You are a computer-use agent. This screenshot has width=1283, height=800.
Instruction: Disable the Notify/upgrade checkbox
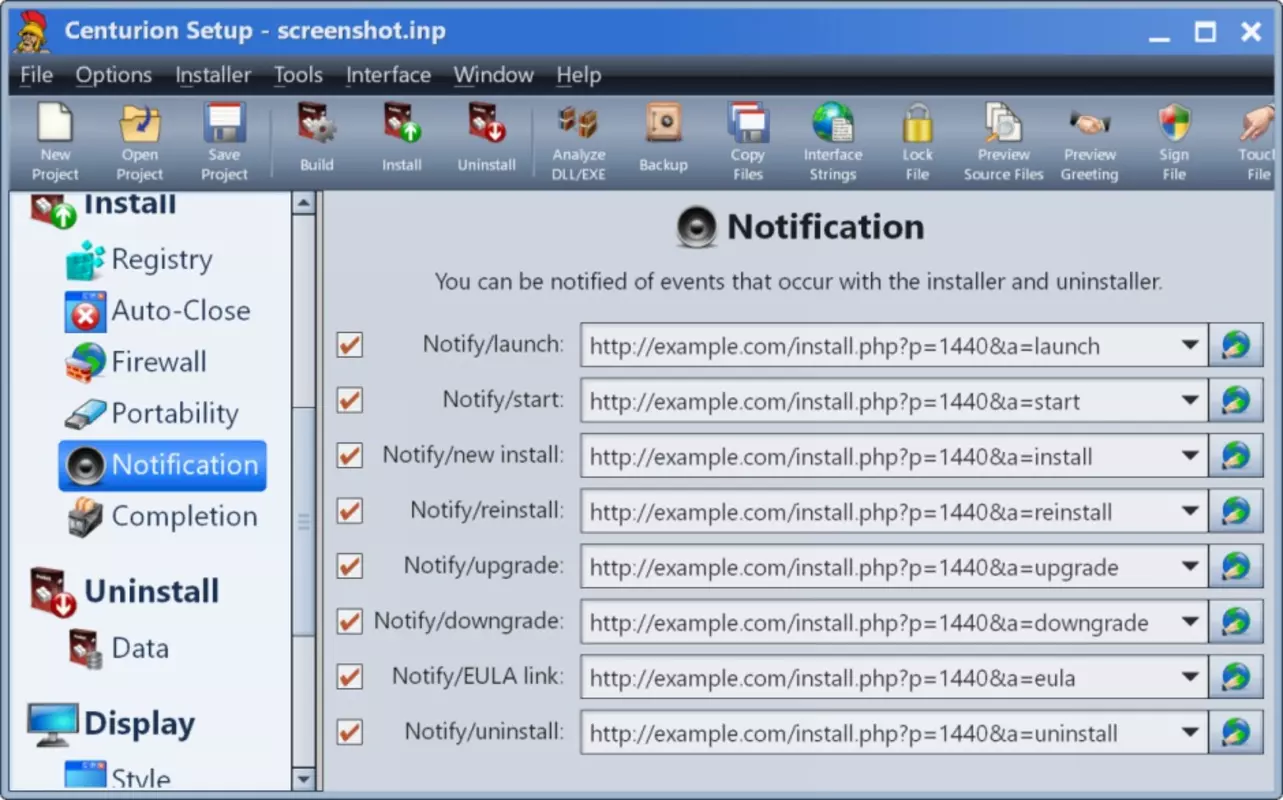(349, 566)
